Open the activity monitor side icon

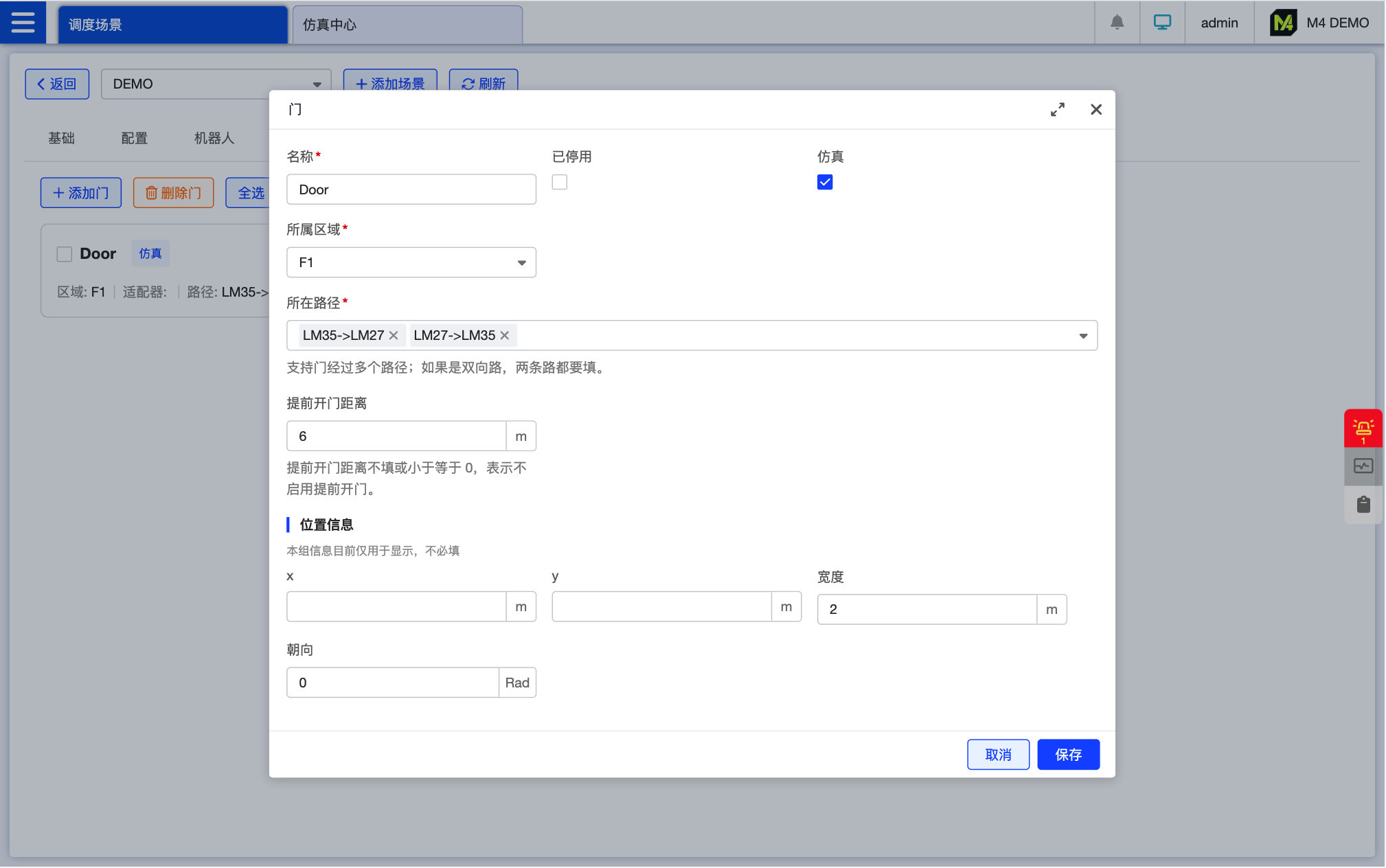[1363, 466]
